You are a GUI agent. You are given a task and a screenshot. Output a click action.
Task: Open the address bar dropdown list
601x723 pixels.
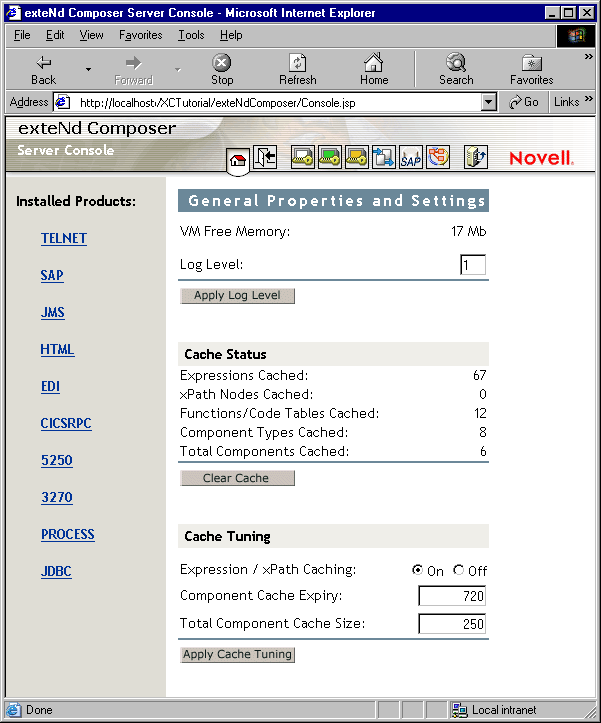click(x=488, y=102)
